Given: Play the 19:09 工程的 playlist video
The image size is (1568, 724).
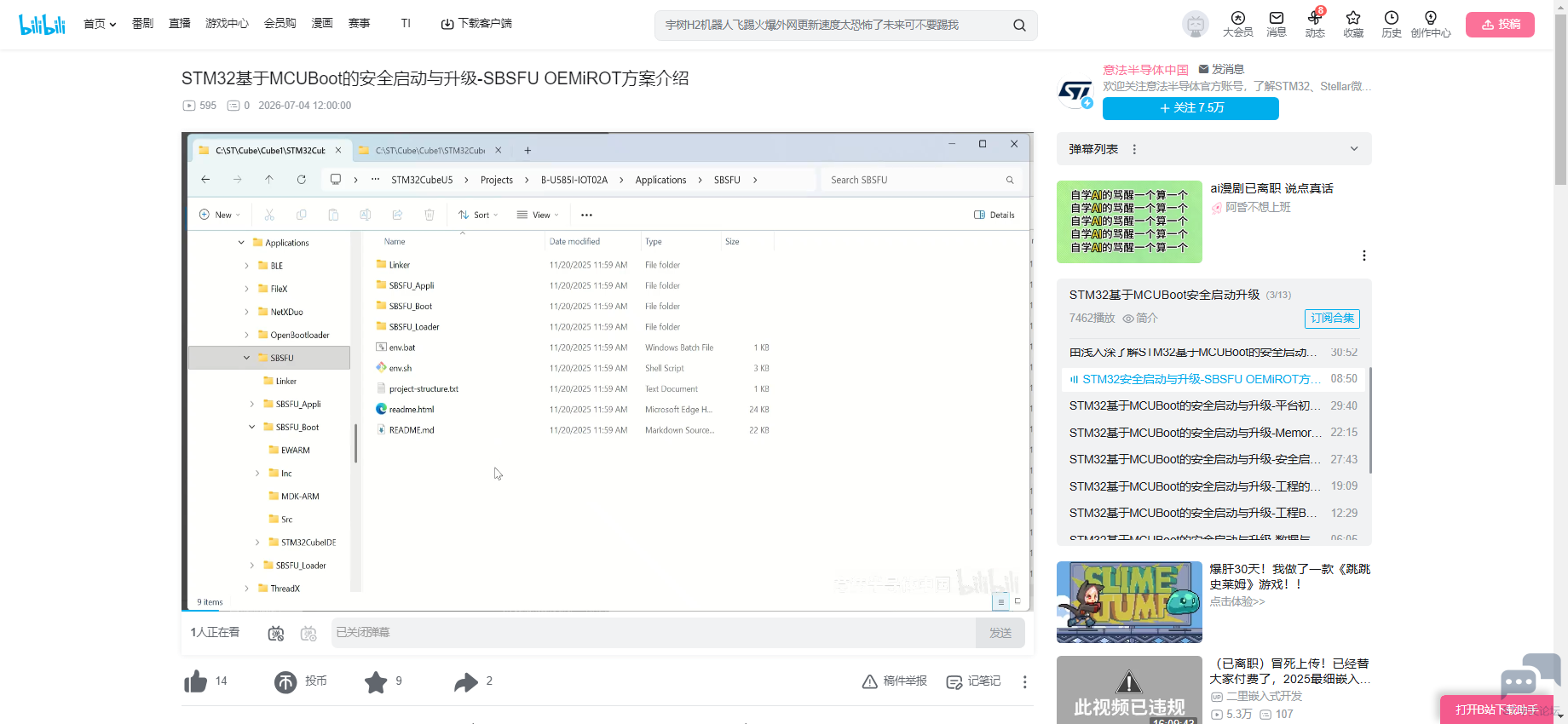Looking at the screenshot, I should click(x=1213, y=486).
